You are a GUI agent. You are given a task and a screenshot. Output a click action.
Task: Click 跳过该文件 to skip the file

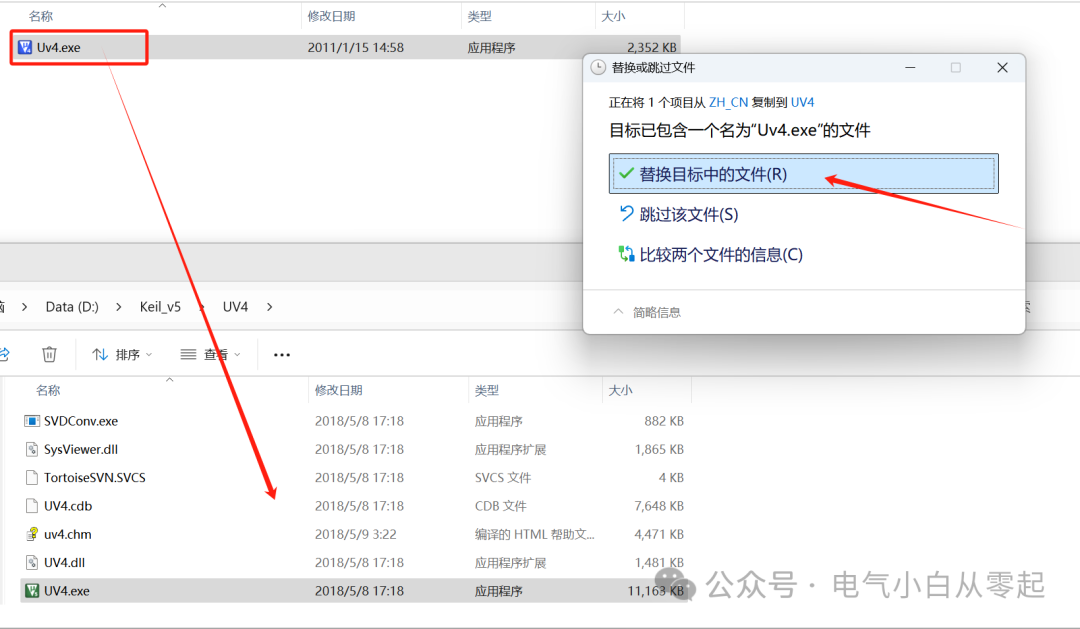tap(689, 213)
